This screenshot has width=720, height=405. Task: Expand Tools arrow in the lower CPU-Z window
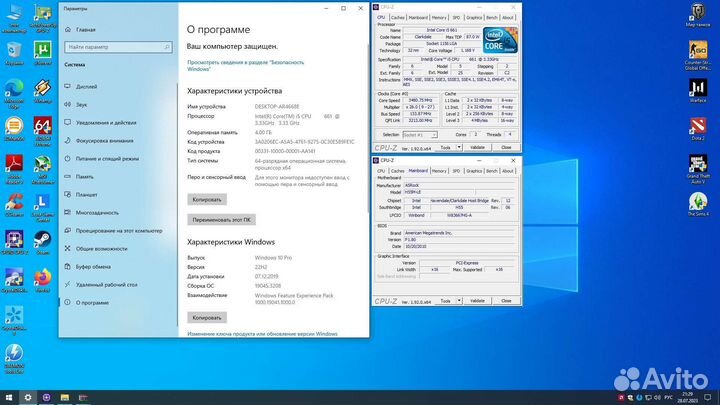(x=459, y=301)
